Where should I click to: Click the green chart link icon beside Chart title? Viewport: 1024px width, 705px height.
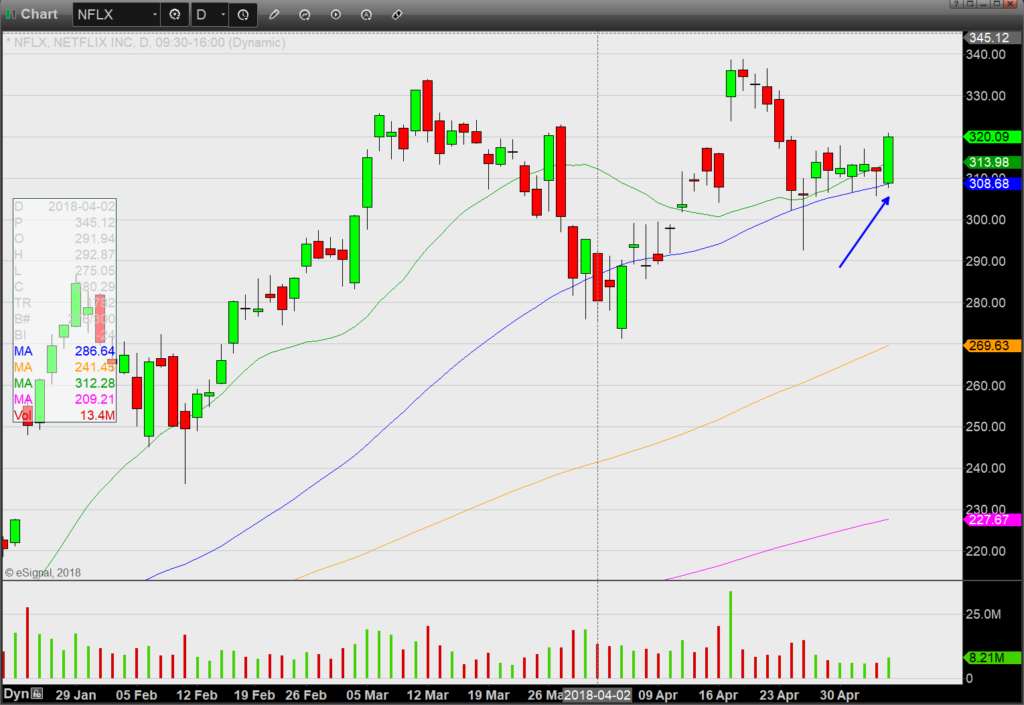tap(11, 14)
